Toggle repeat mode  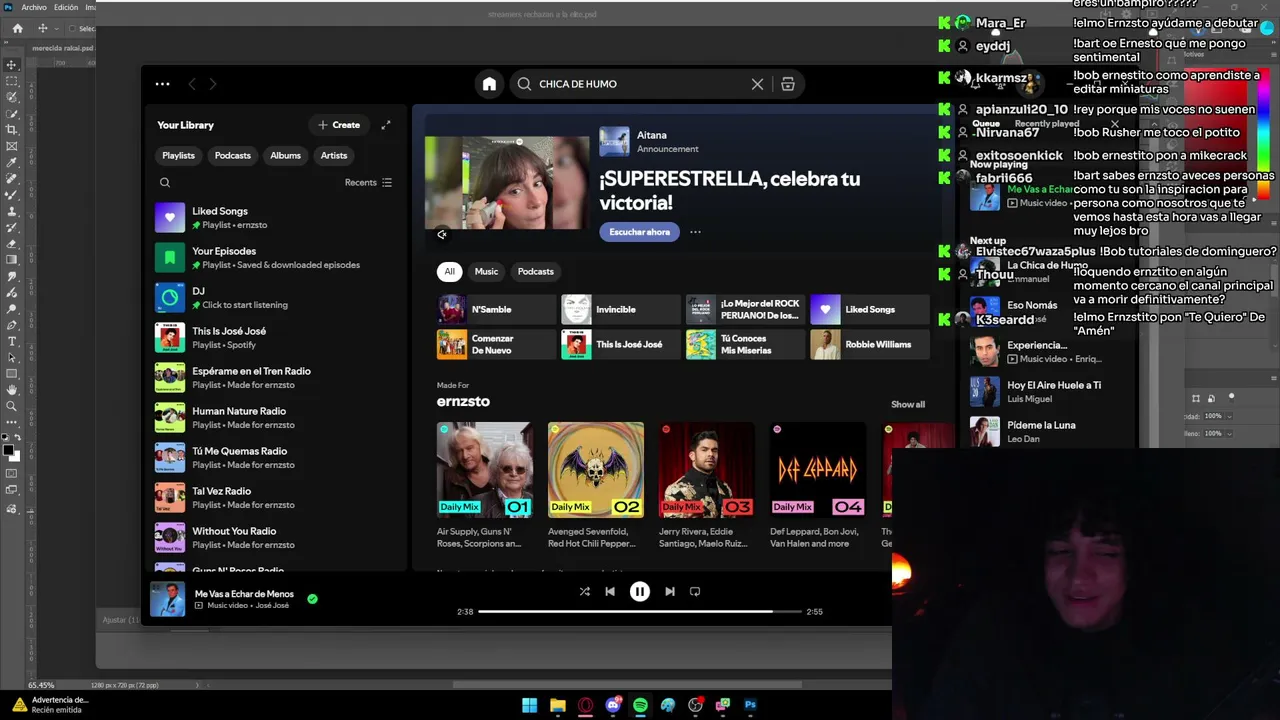pyautogui.click(x=695, y=592)
